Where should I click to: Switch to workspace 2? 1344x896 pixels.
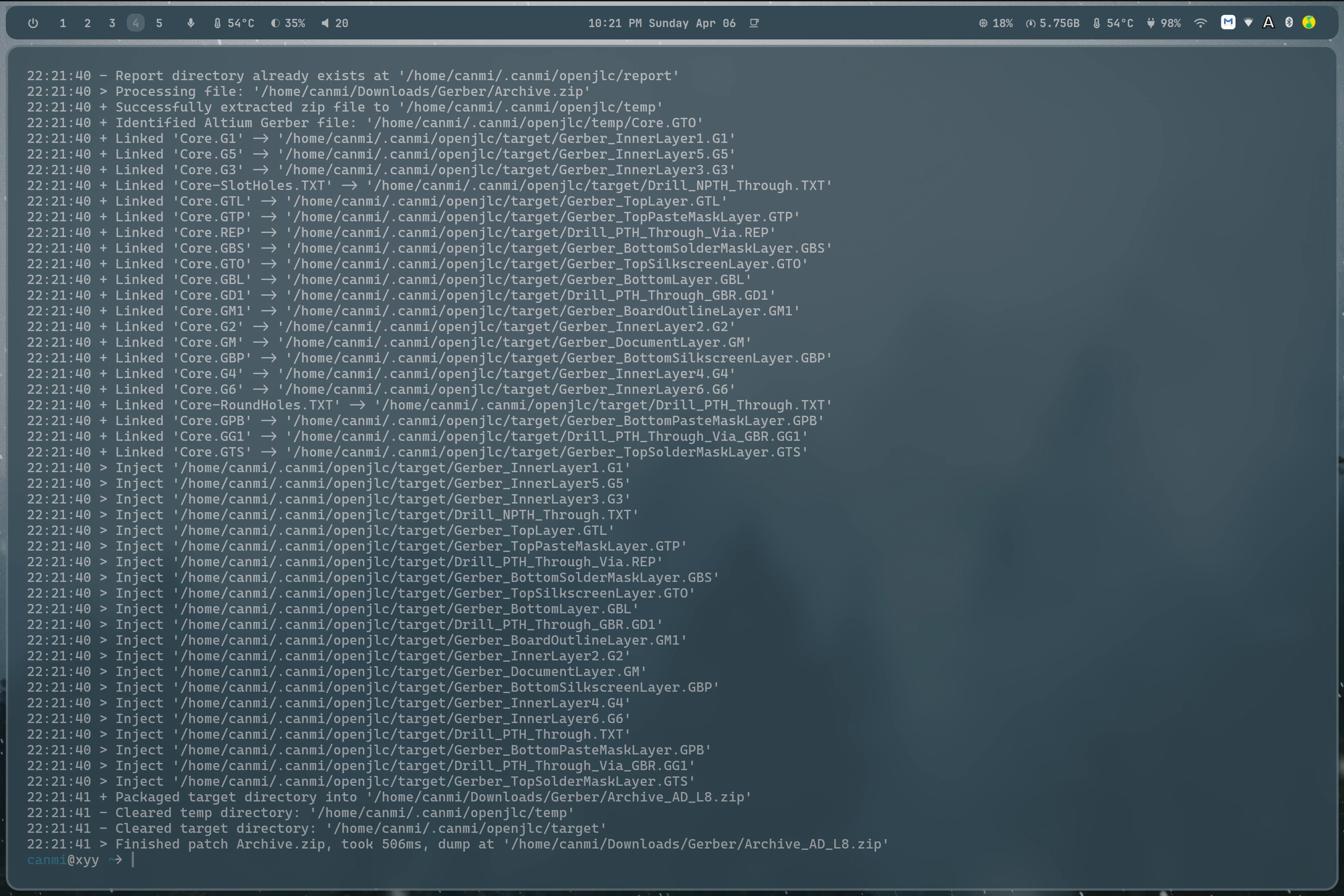87,23
